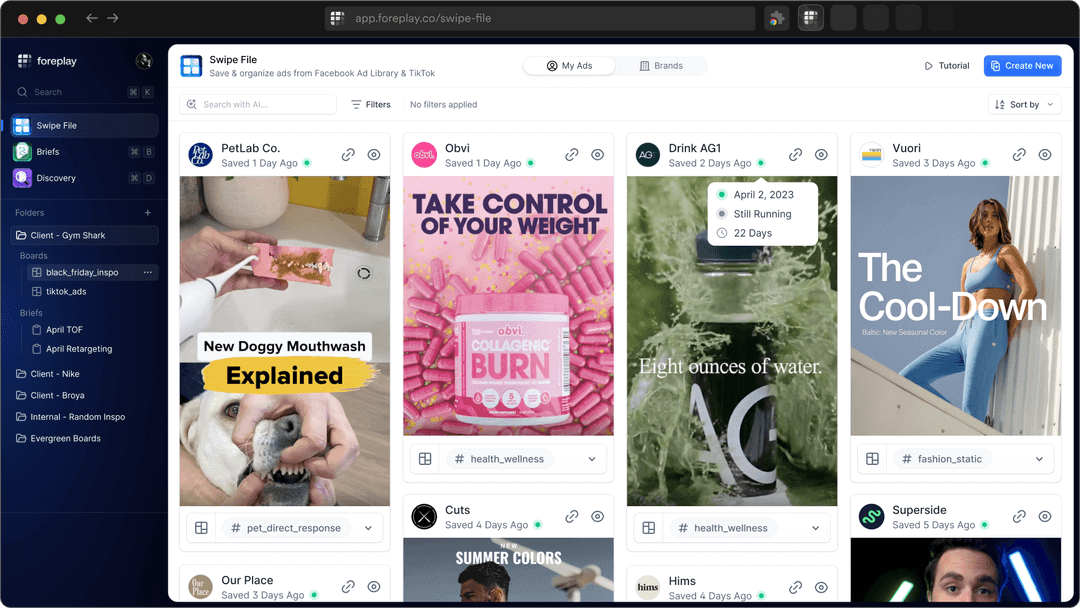1080x608 pixels.
Task: Open Discovery in the sidebar
Action: (56, 178)
